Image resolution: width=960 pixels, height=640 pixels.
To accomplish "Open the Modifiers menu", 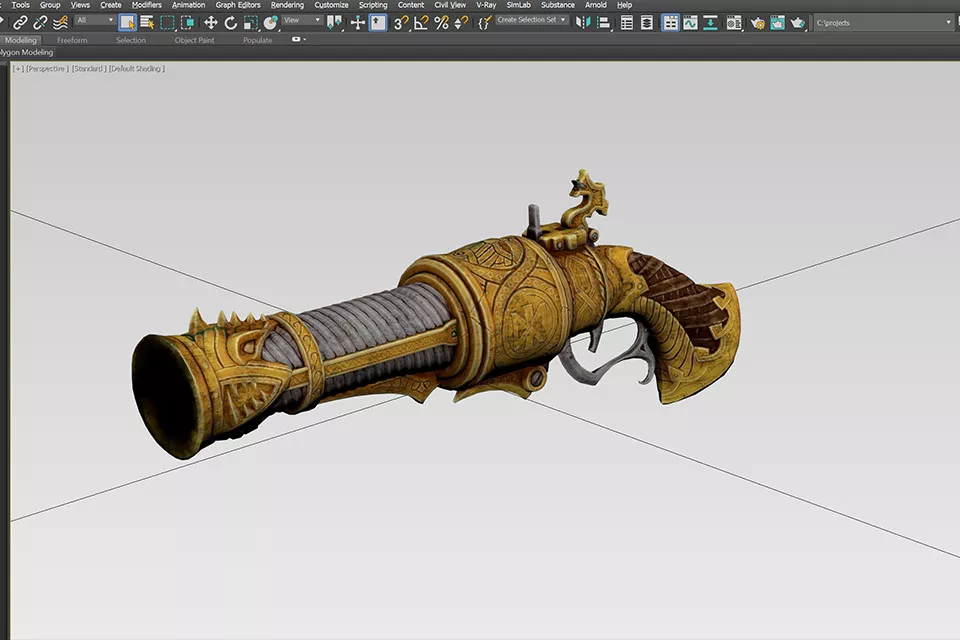I will [147, 5].
